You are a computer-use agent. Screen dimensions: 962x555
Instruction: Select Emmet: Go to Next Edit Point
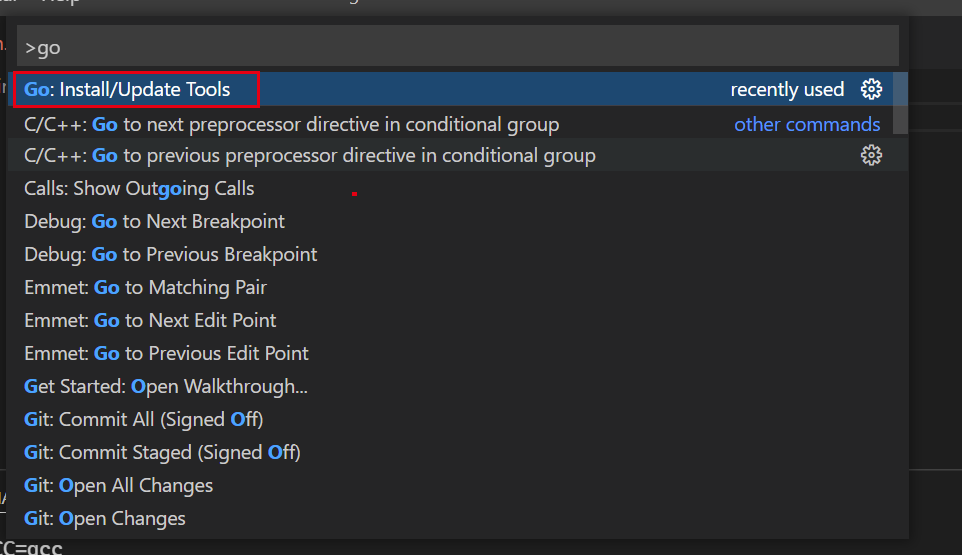150,321
